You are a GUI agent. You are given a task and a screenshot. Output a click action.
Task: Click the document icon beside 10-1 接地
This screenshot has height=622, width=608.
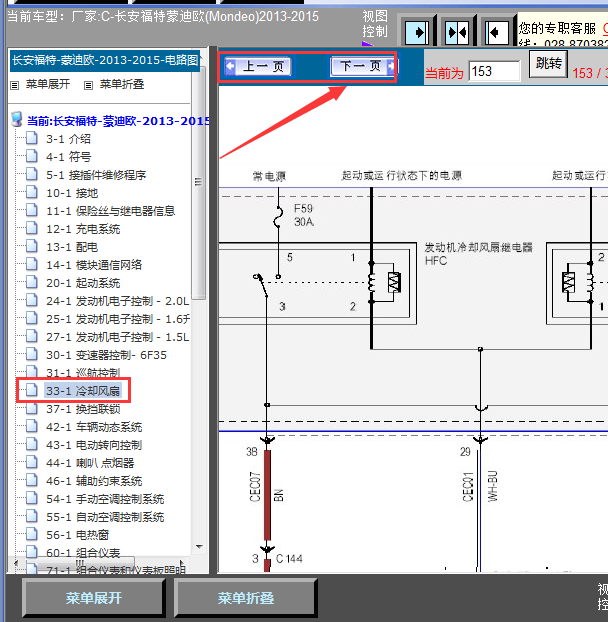click(x=32, y=192)
